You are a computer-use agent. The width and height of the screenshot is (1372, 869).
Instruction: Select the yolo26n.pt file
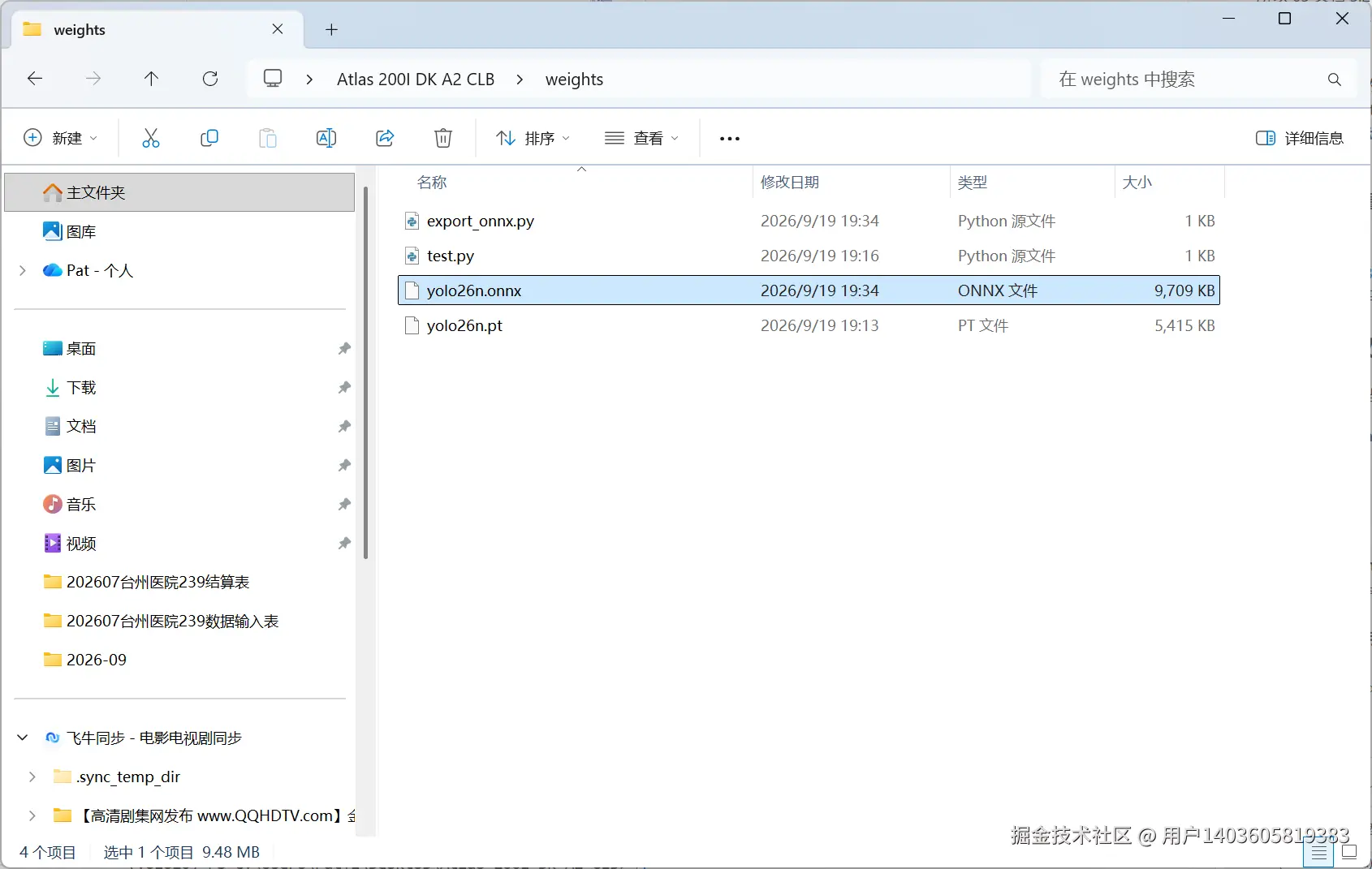click(809, 325)
